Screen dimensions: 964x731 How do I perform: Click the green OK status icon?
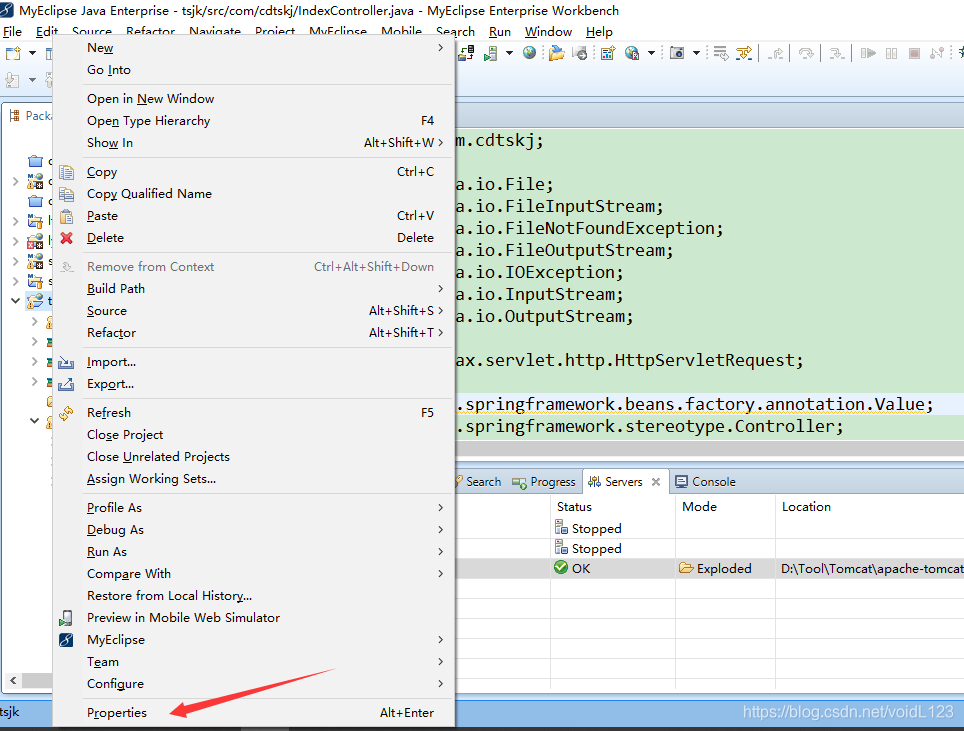click(x=561, y=567)
